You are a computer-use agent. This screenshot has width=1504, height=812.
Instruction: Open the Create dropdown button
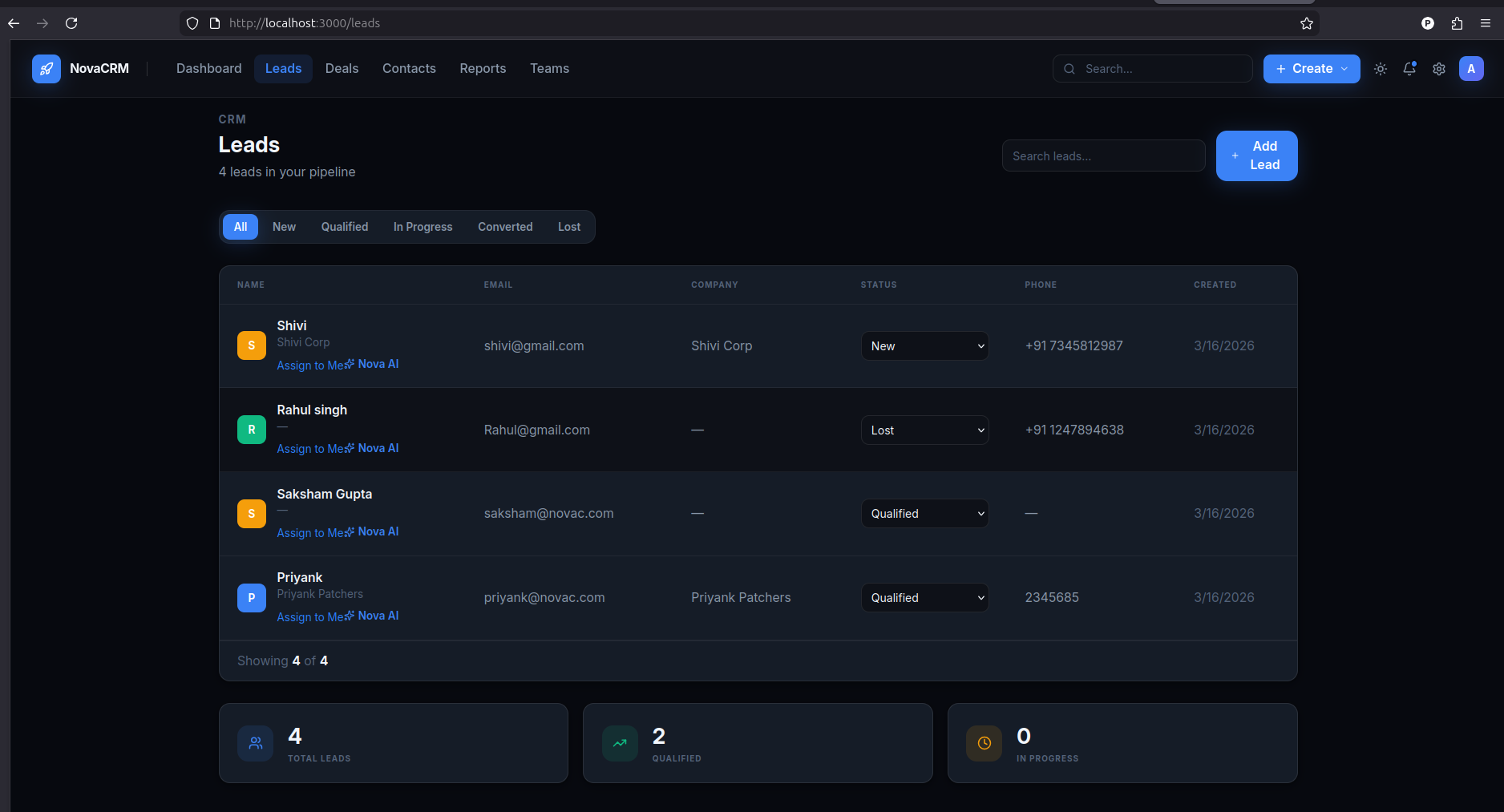pos(1312,69)
